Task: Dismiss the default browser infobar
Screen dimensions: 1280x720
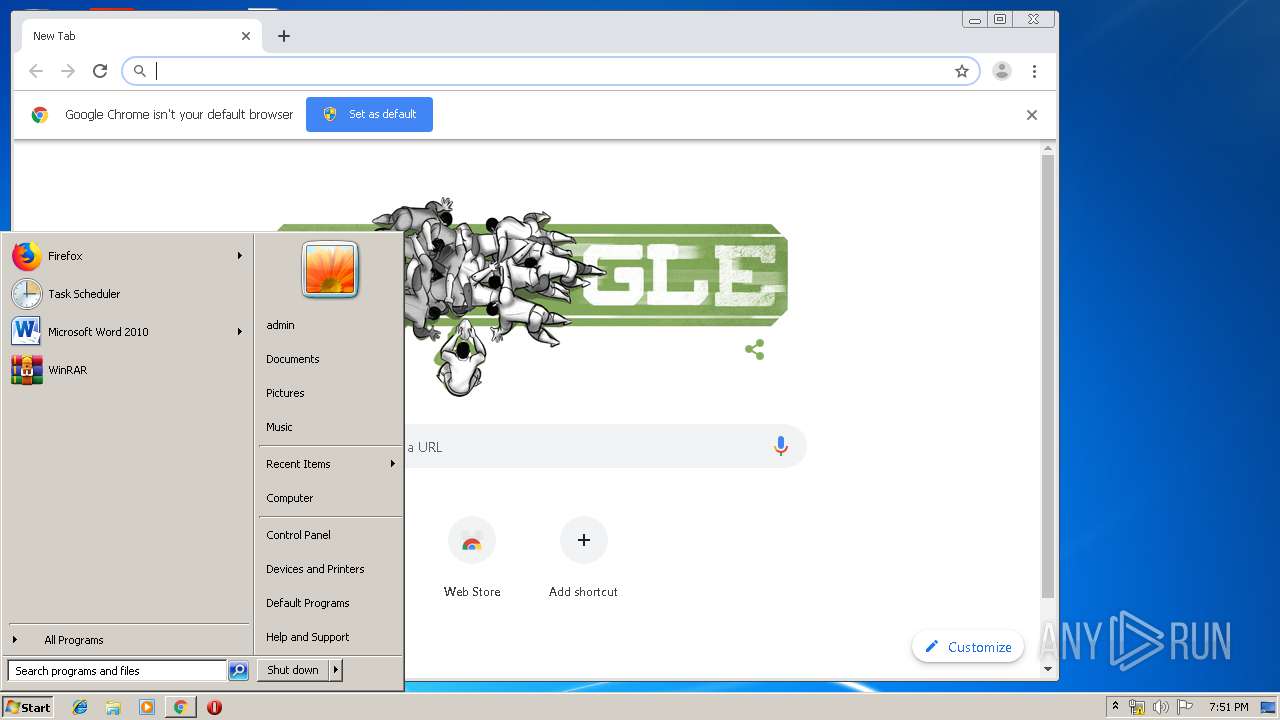Action: [x=1032, y=115]
